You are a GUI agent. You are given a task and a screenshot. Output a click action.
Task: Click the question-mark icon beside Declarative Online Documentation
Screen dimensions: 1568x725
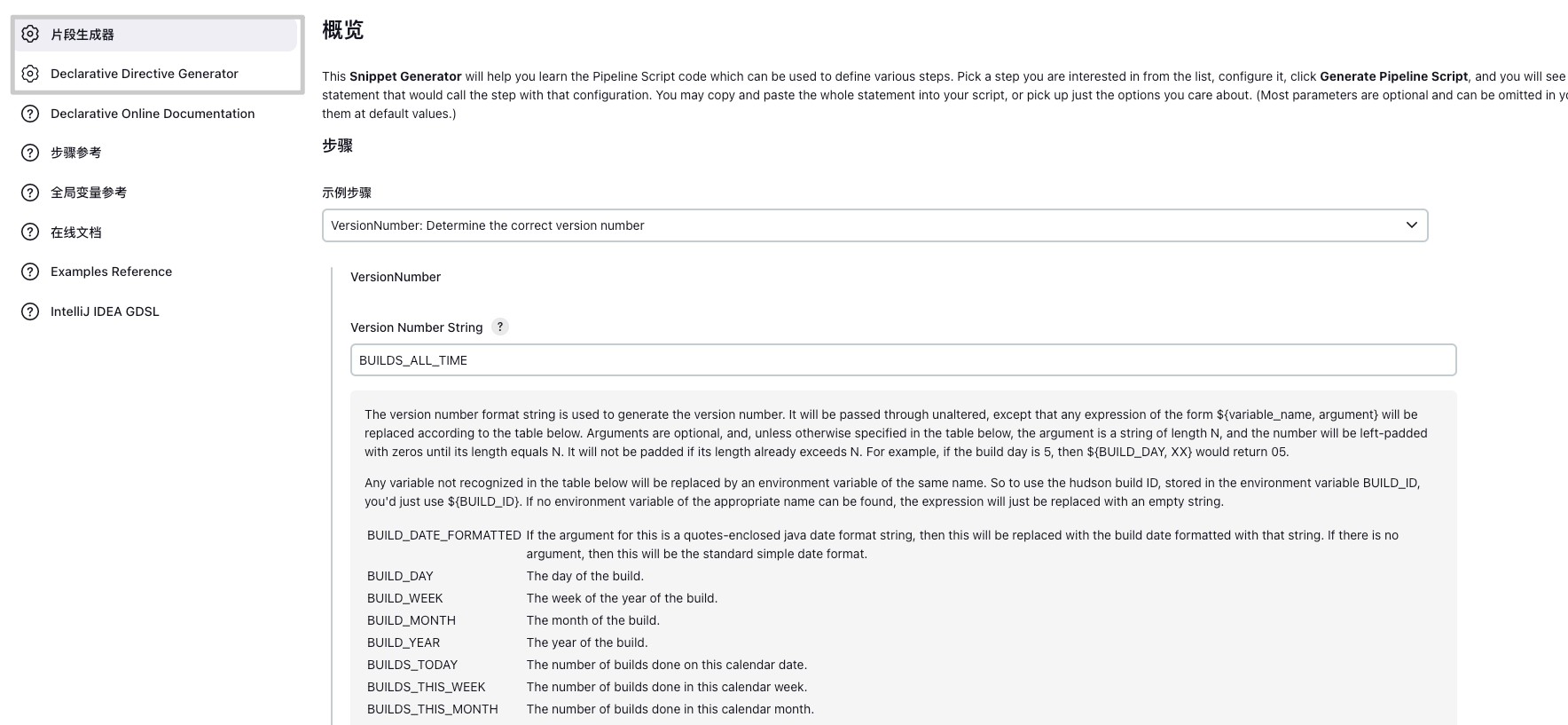[x=30, y=114]
